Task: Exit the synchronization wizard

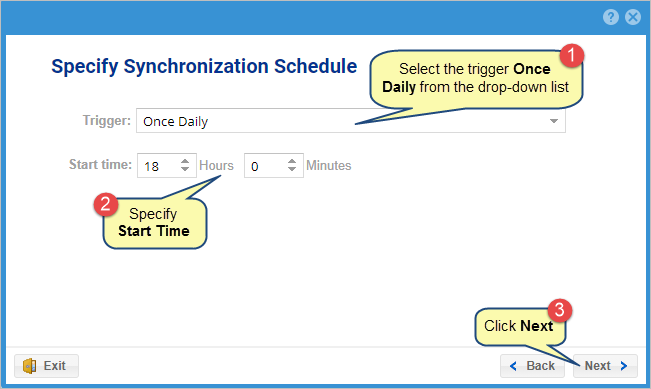Action: [46, 366]
